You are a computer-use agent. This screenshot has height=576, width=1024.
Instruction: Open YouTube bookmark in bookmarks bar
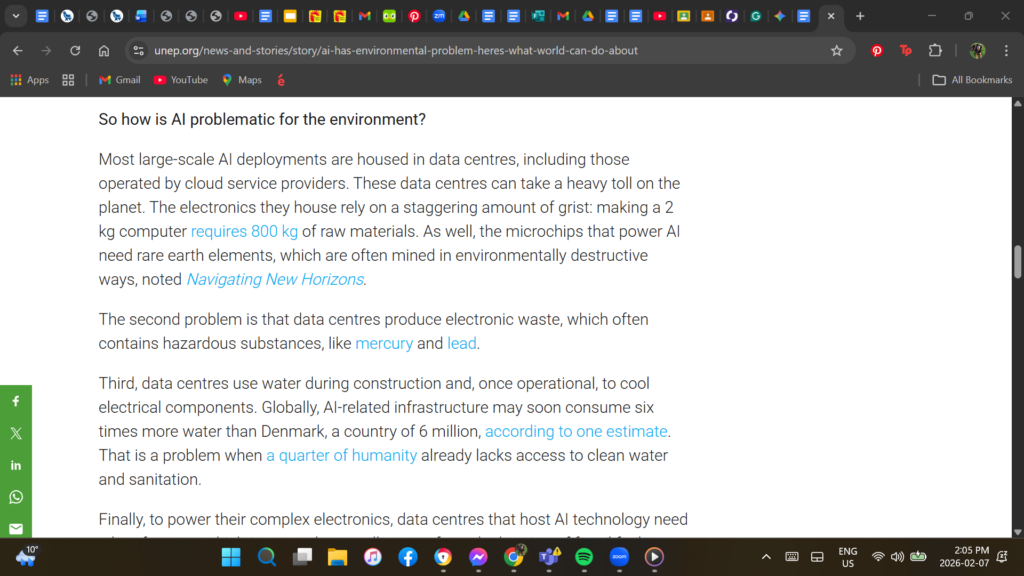pyautogui.click(x=181, y=80)
